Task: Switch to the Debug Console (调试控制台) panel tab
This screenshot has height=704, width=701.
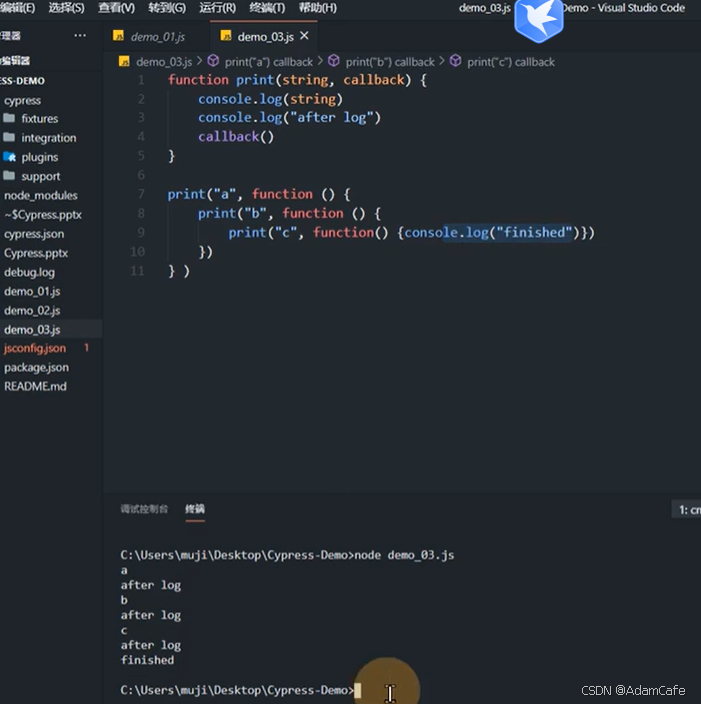Action: 144,509
